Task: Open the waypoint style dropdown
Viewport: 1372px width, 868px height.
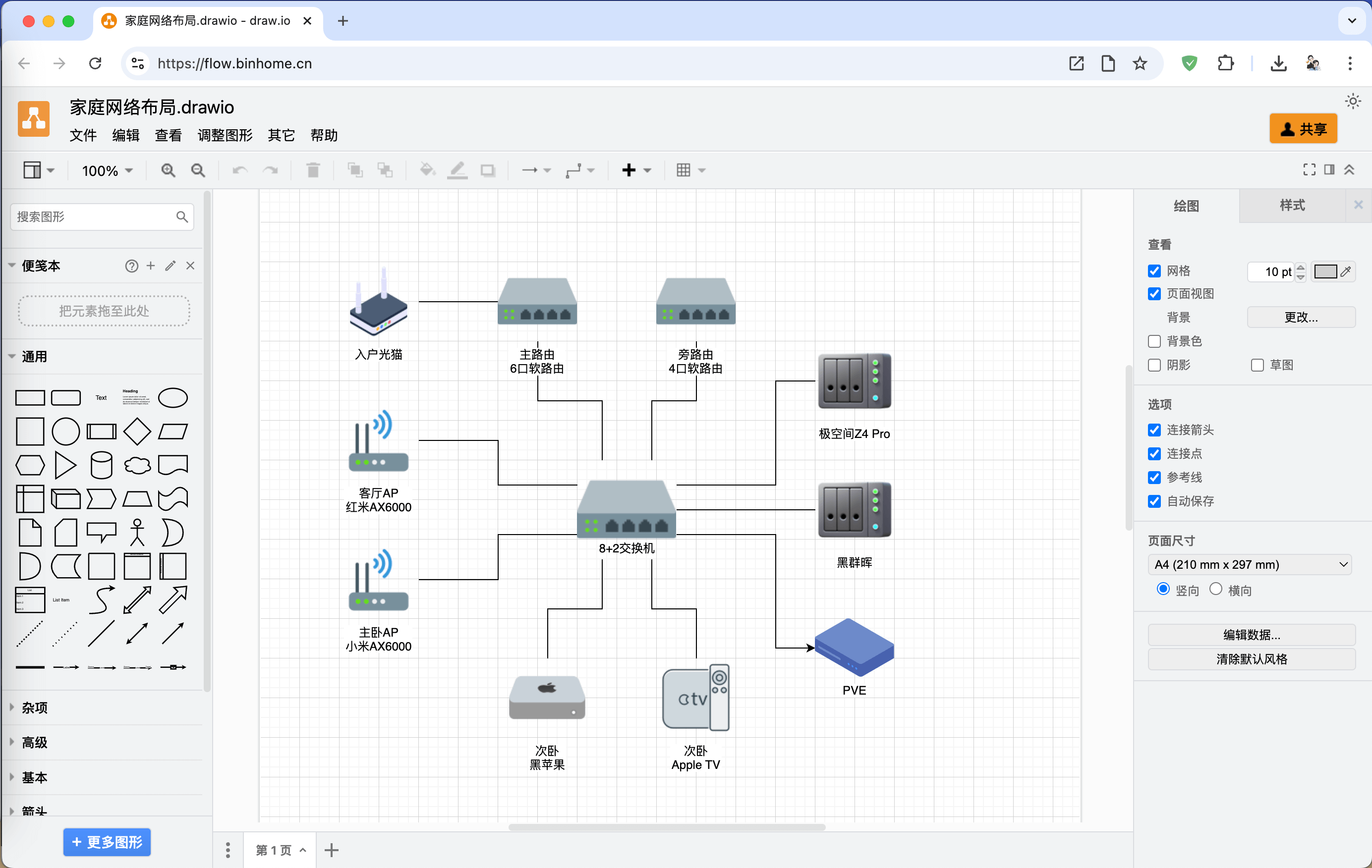Action: pos(580,170)
